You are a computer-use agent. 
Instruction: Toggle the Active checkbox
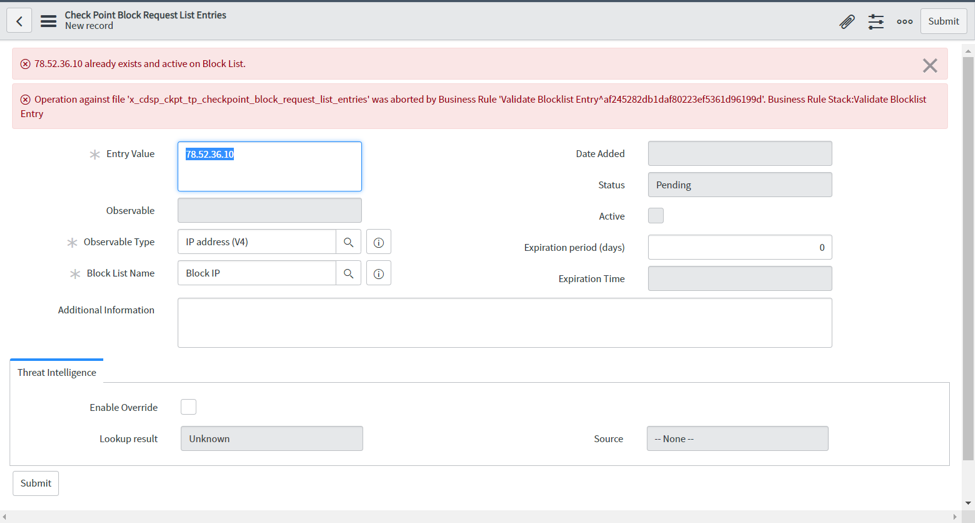[x=655, y=216]
